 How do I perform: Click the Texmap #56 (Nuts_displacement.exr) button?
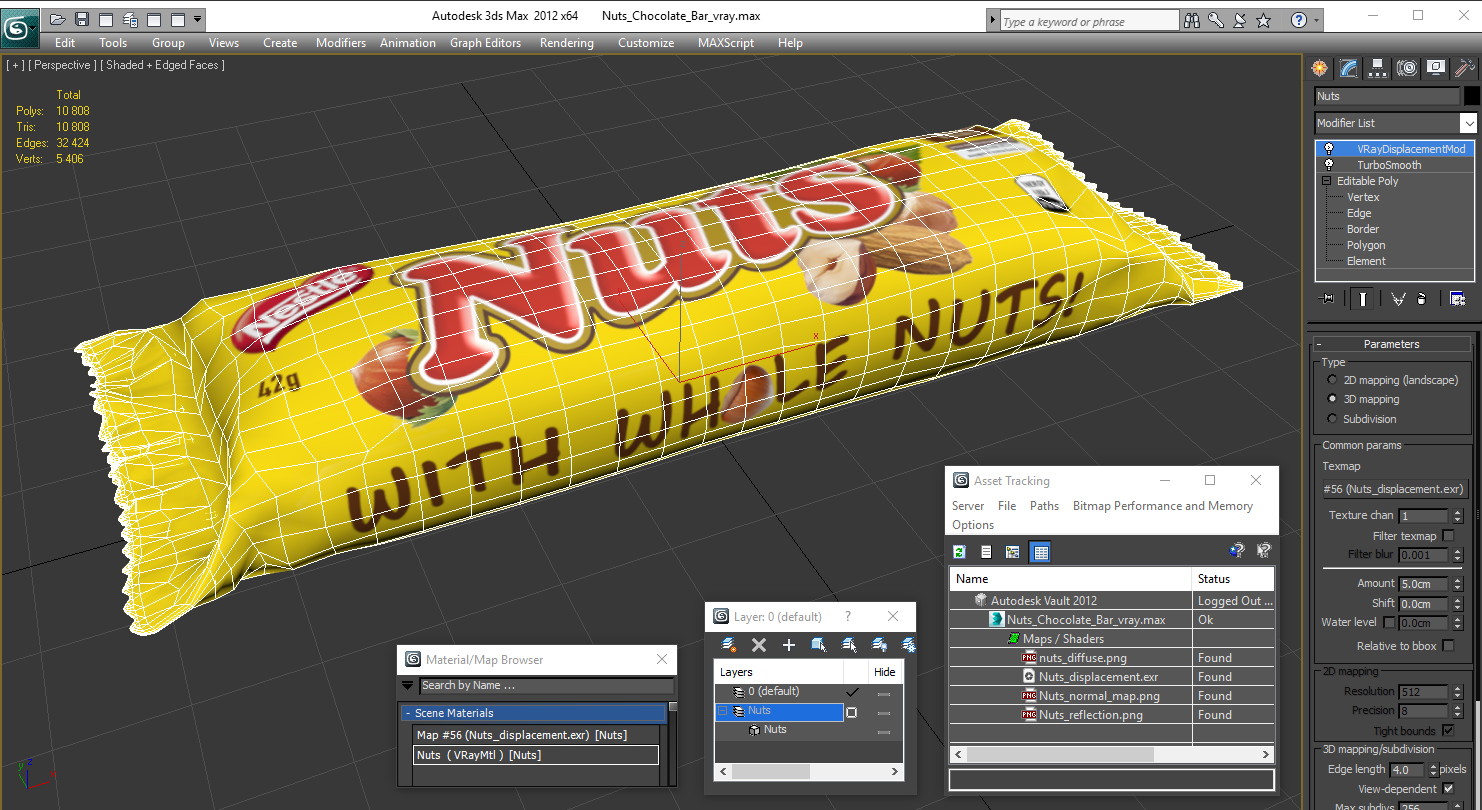[x=1396, y=489]
